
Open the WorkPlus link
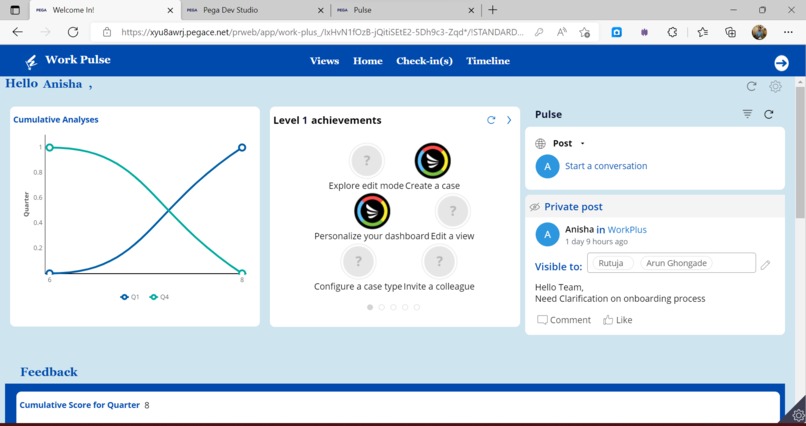pos(627,230)
